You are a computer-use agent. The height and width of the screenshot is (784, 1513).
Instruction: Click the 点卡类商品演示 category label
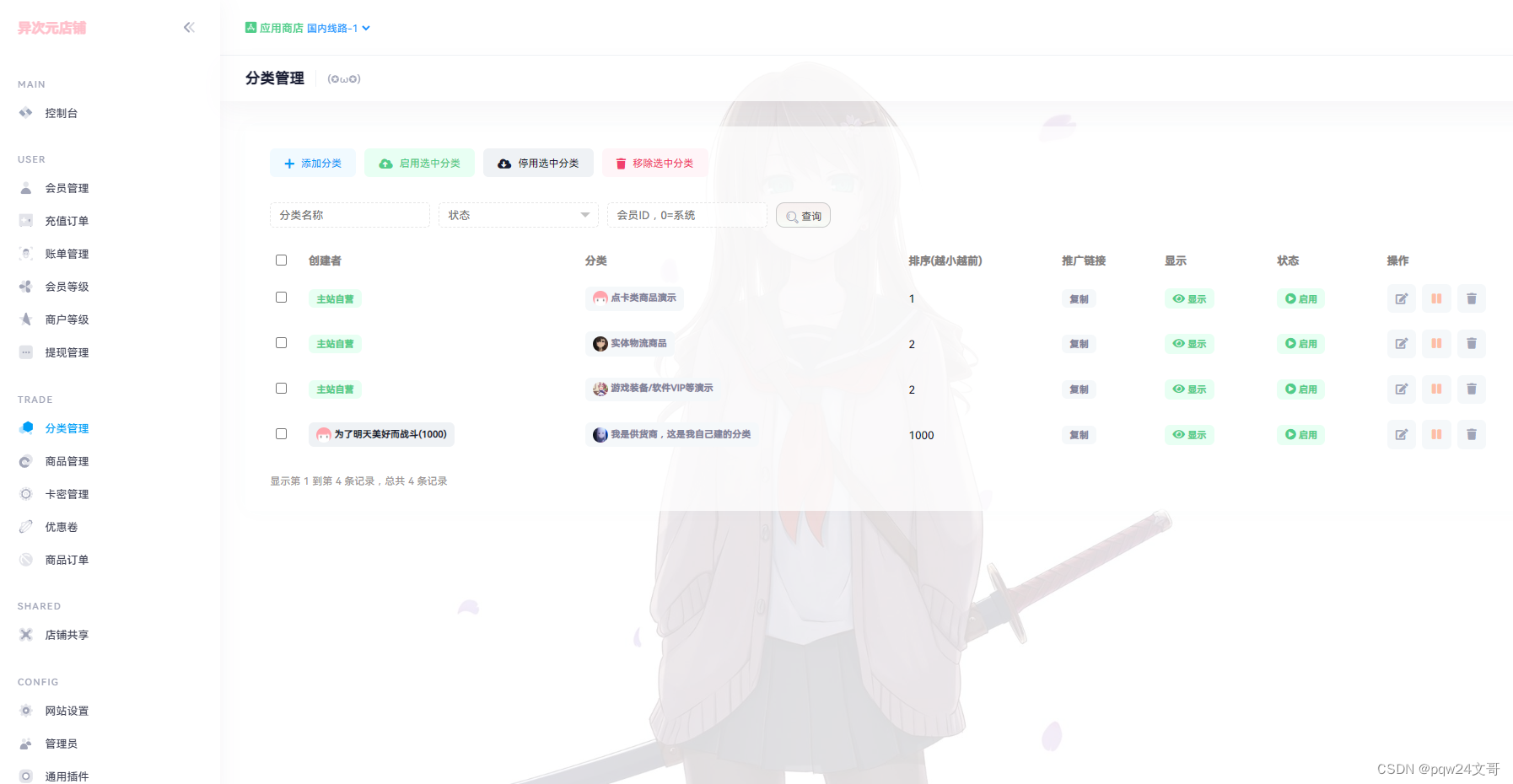click(634, 298)
